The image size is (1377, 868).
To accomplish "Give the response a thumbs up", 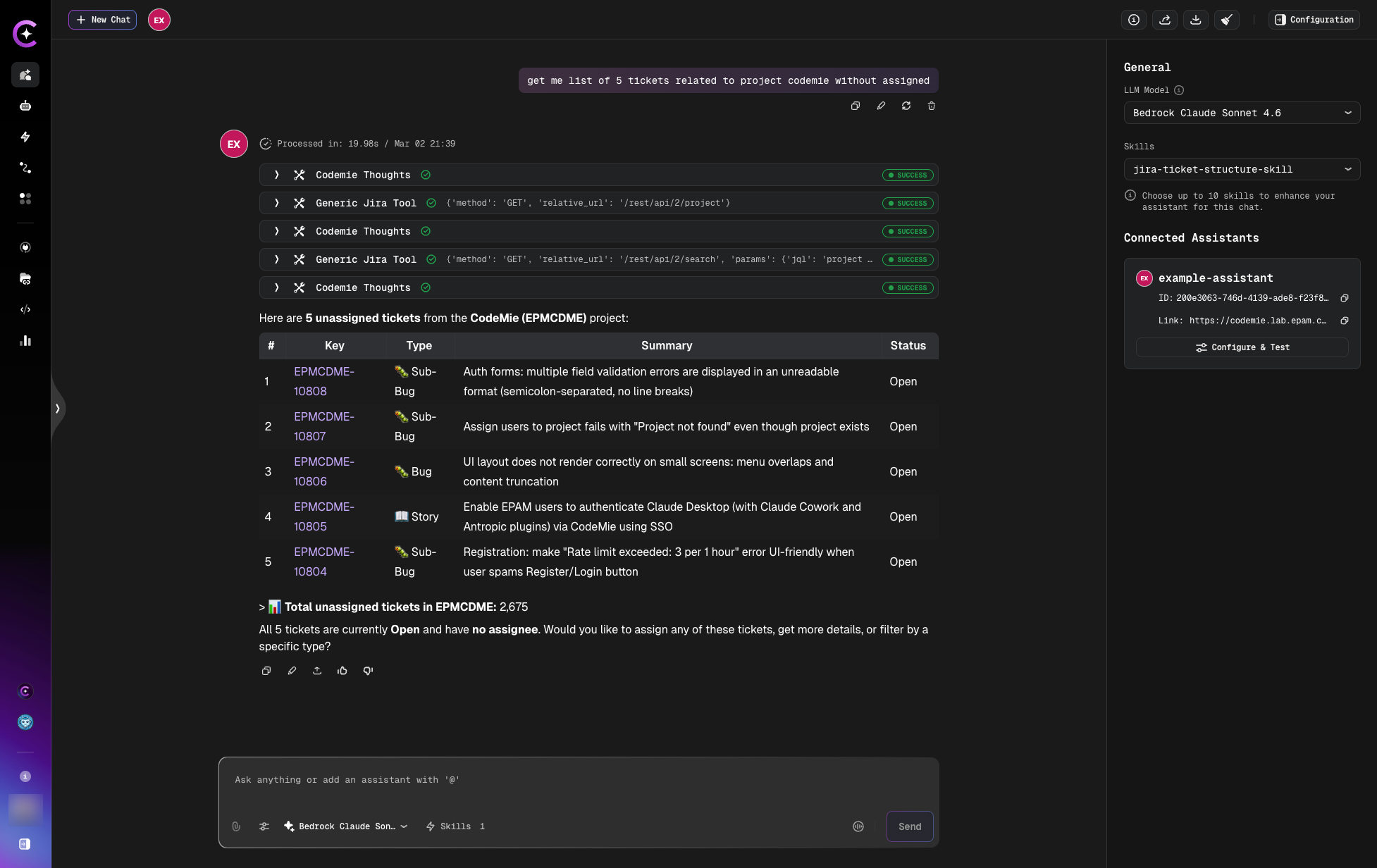I will coord(342,671).
